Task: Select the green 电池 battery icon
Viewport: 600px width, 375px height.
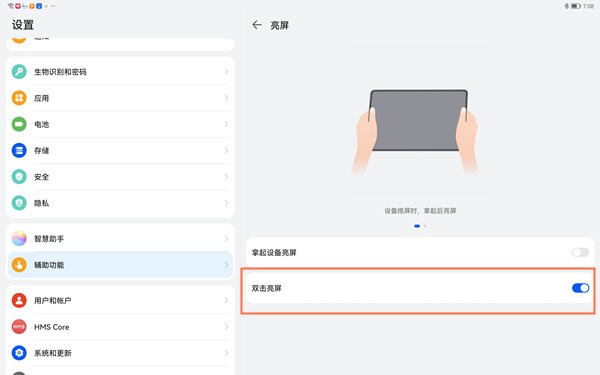Action: click(19, 124)
